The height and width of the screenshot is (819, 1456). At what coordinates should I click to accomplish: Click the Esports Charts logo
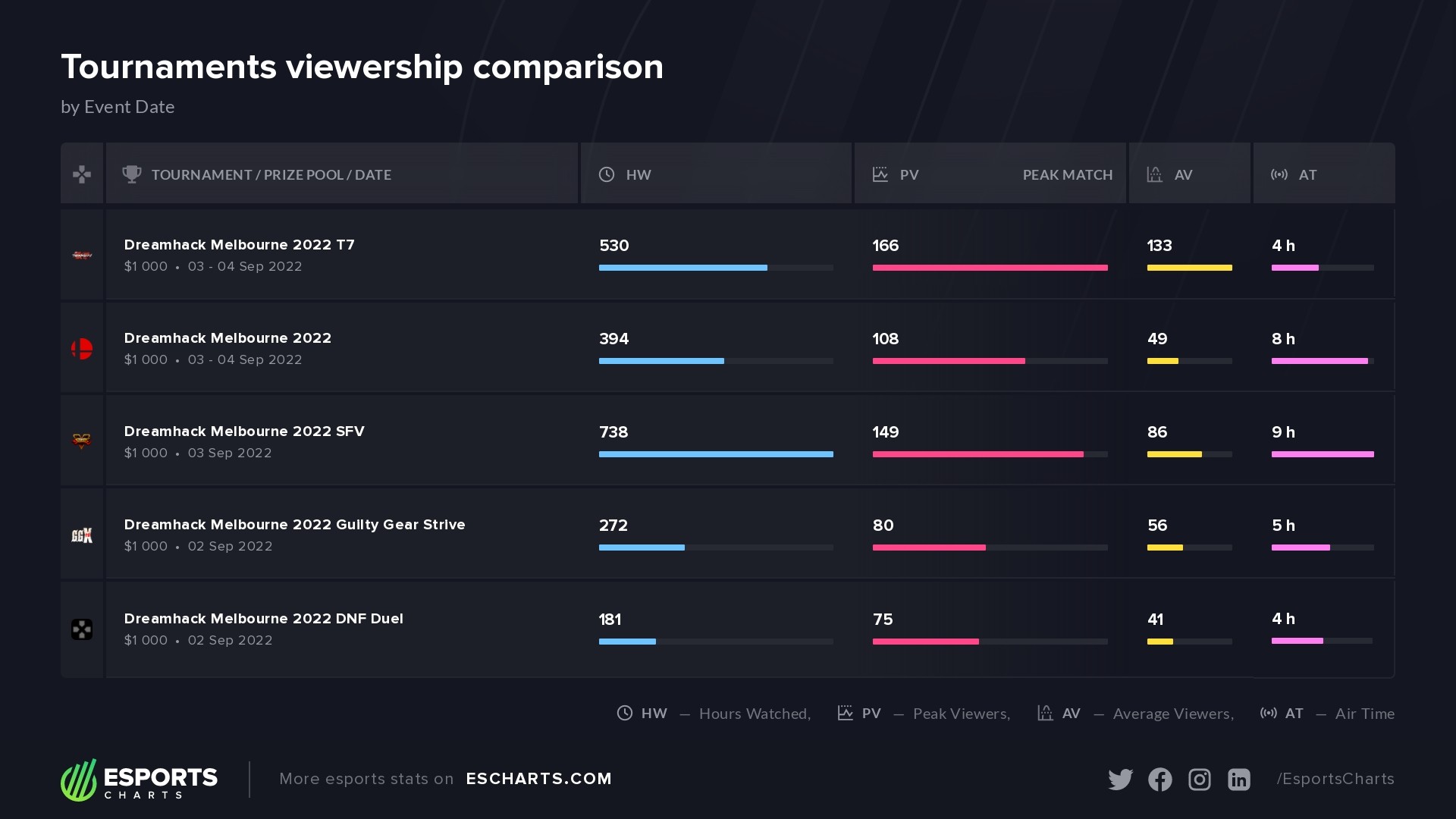(x=140, y=780)
